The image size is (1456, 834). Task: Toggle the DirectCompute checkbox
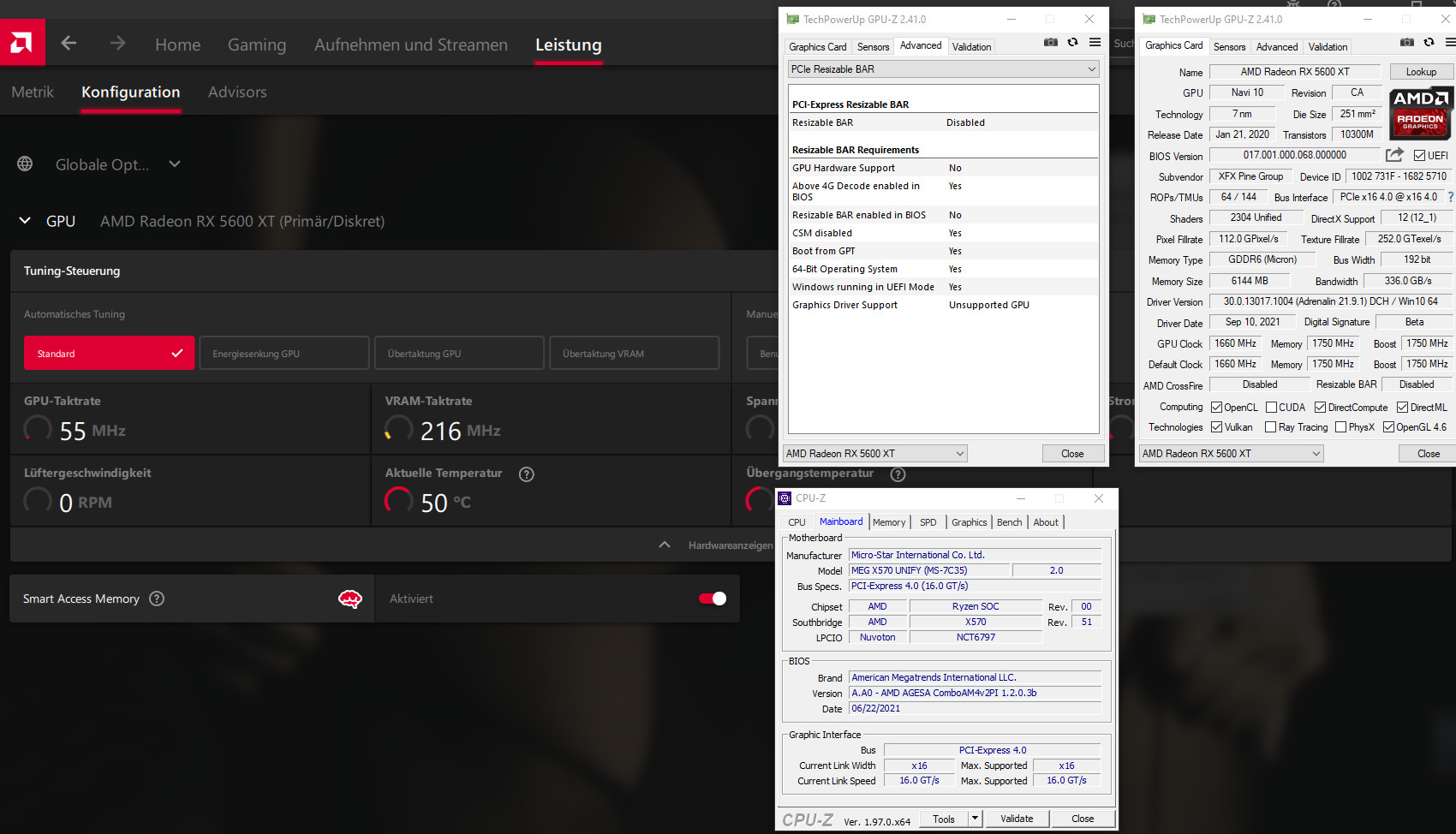[1320, 408]
